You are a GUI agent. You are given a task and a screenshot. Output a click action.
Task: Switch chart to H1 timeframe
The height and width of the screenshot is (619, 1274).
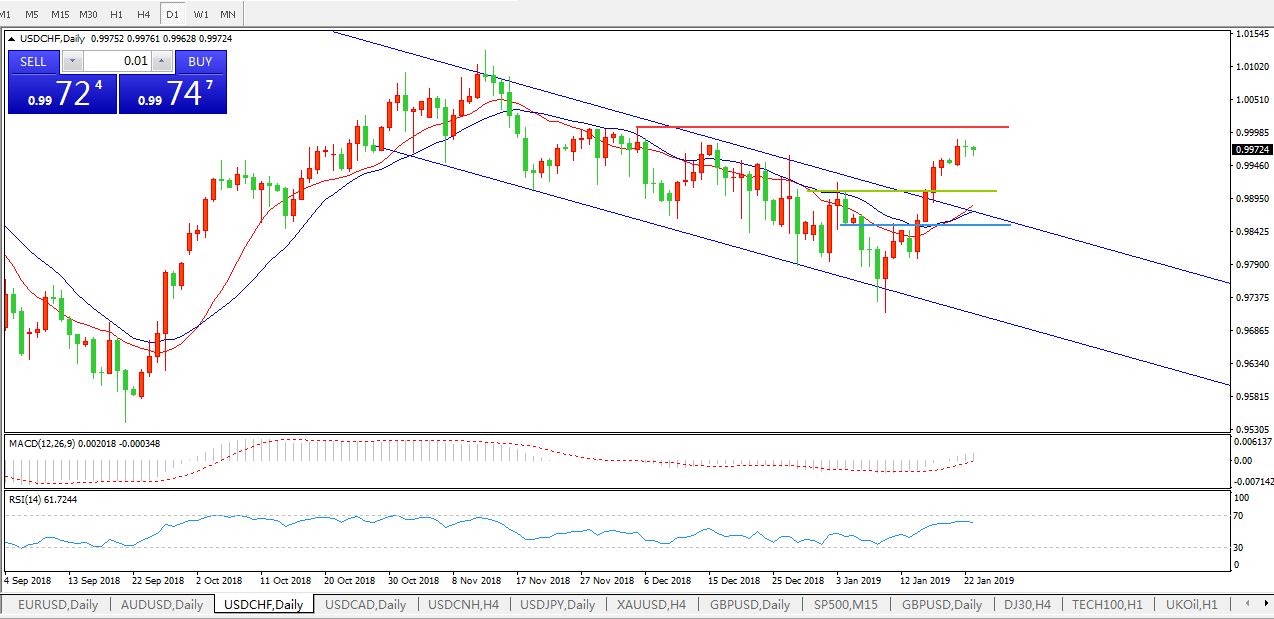[117, 14]
